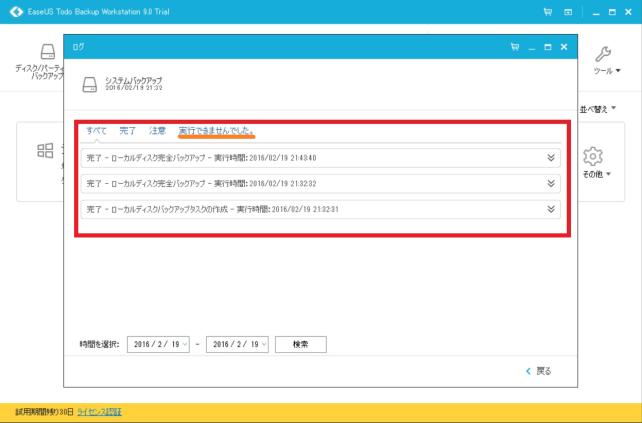Switch to the 完了 tab
The image size is (642, 423).
[x=127, y=131]
